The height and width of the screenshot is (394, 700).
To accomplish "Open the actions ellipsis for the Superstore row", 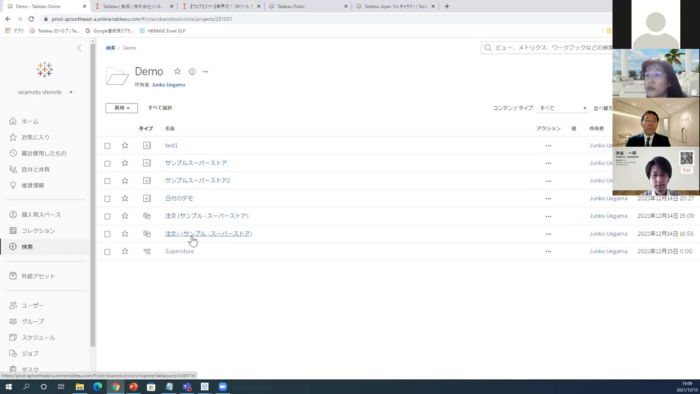I will click(548, 252).
